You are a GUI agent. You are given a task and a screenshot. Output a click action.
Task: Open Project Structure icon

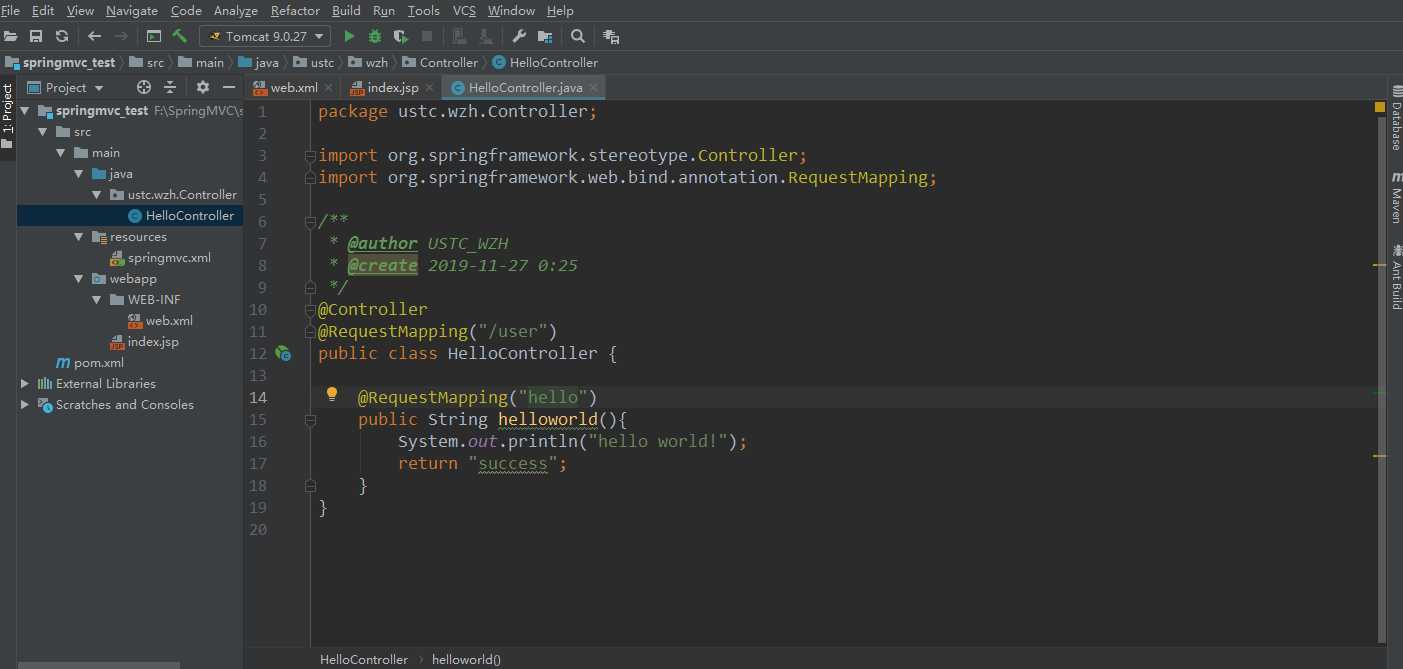click(545, 36)
